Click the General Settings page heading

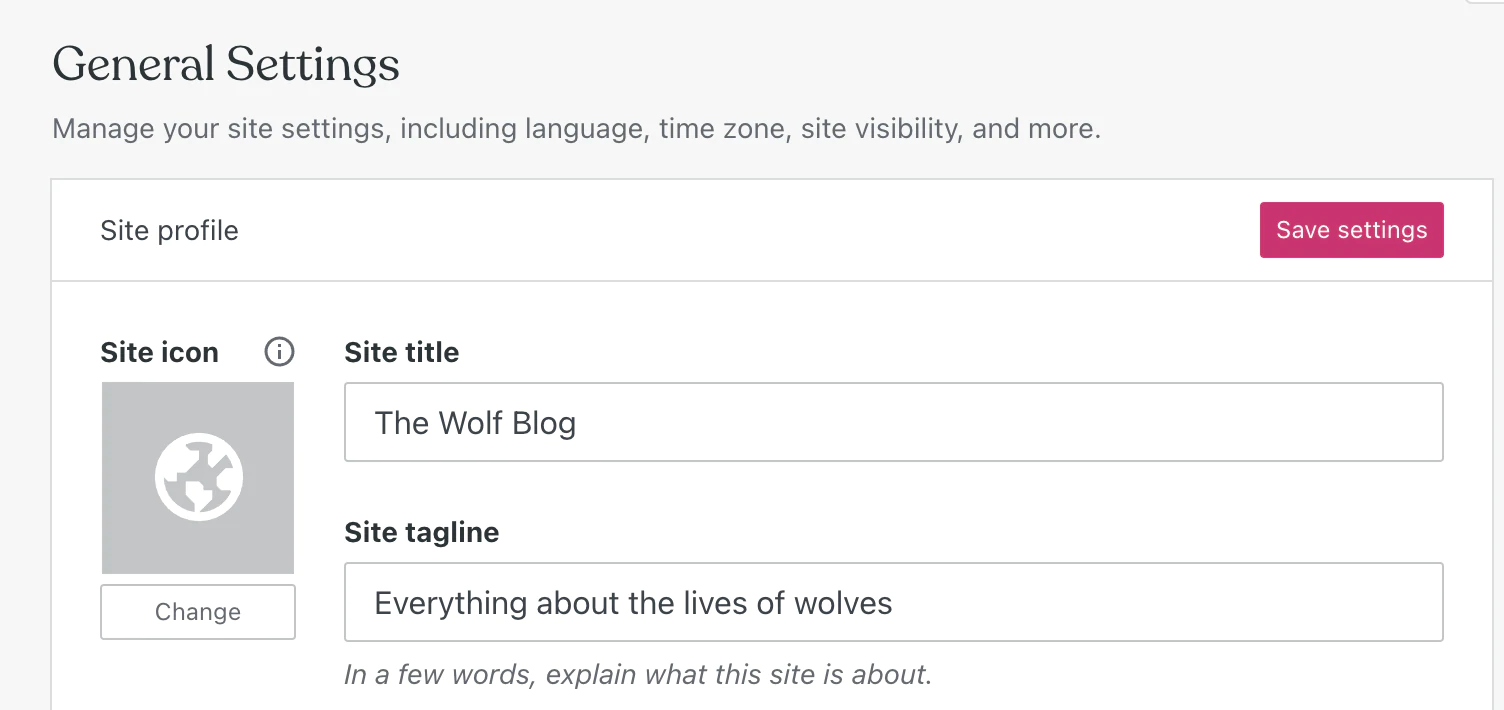point(226,66)
